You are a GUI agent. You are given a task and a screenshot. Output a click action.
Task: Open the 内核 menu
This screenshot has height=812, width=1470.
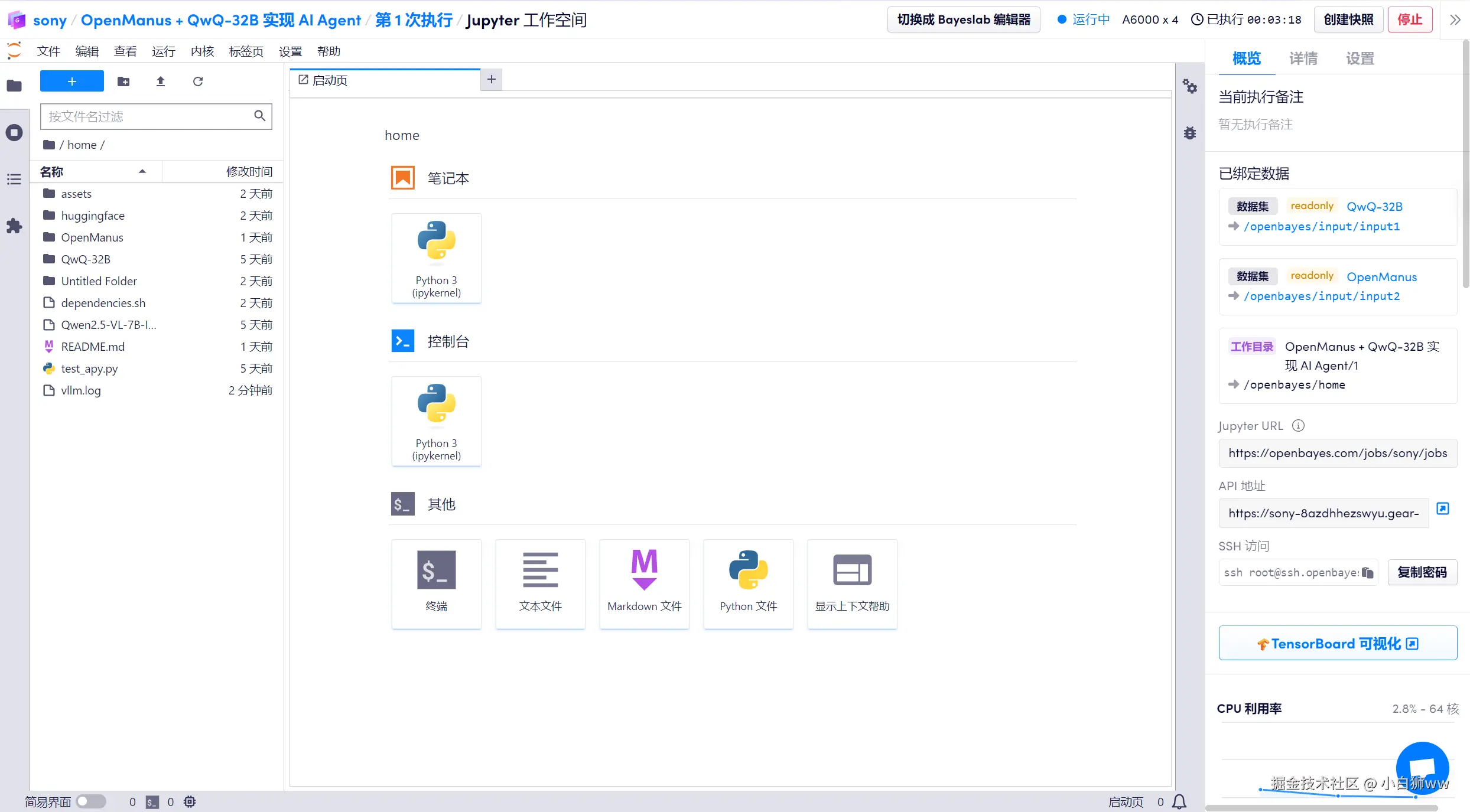tap(202, 51)
